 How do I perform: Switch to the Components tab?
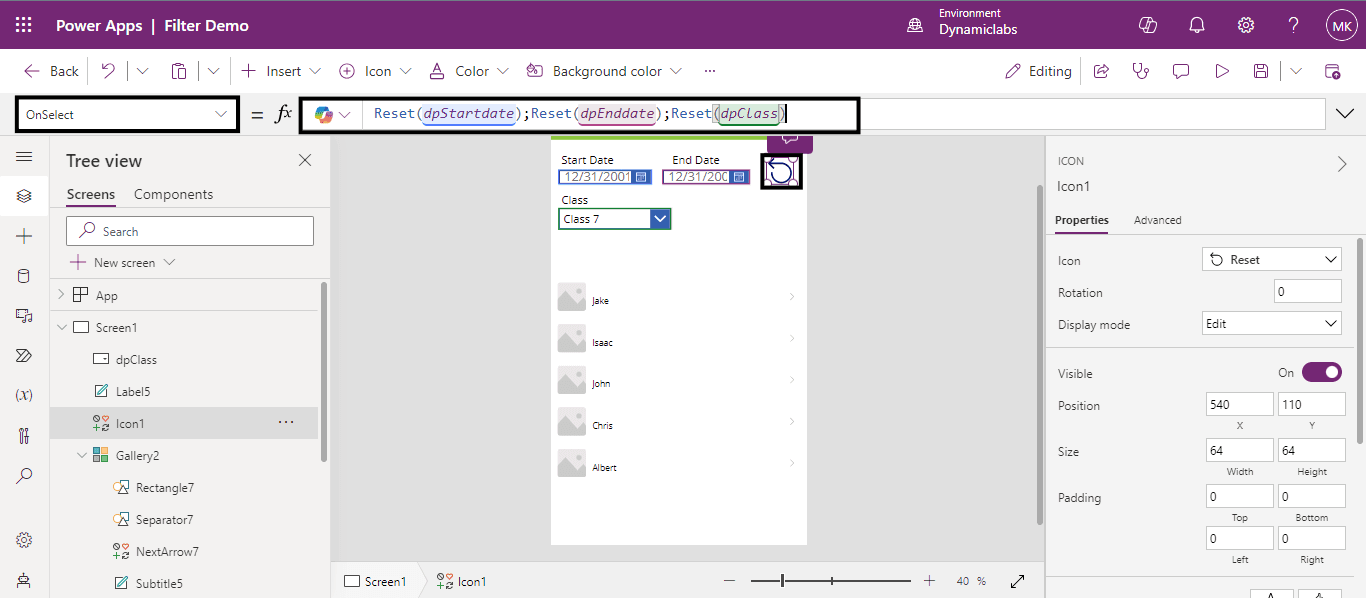[173, 194]
